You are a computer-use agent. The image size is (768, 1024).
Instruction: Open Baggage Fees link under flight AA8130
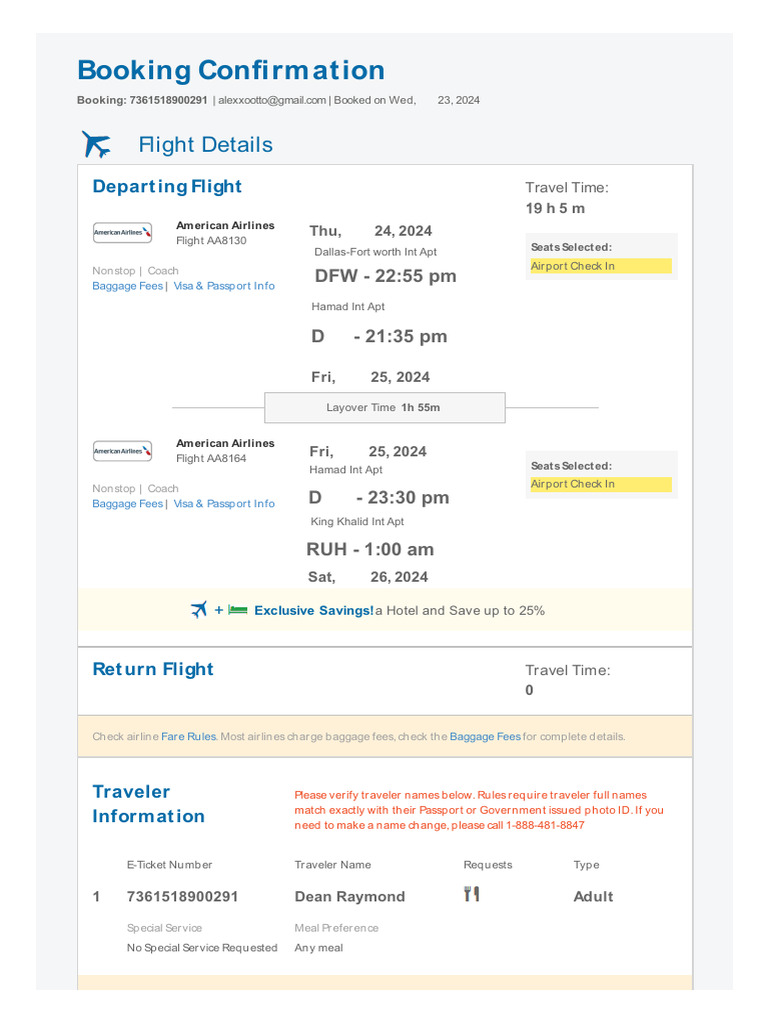pyautogui.click(x=127, y=286)
